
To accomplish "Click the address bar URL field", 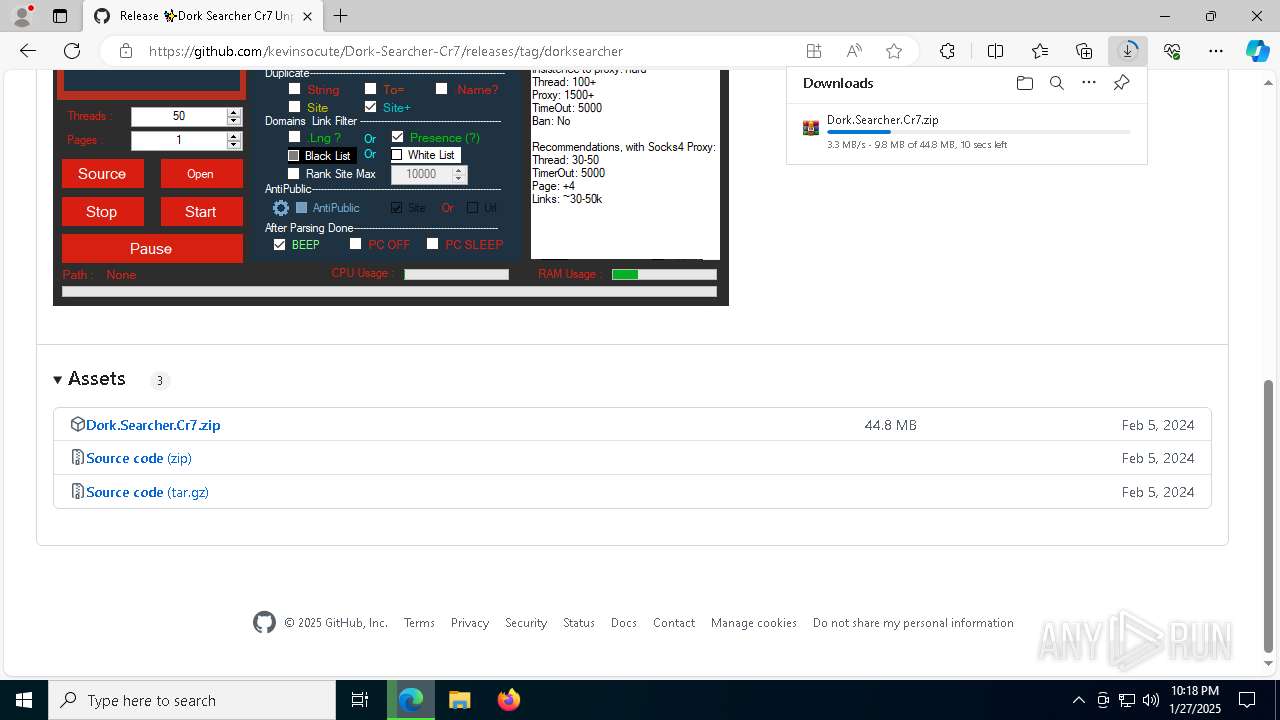I will tap(470, 51).
